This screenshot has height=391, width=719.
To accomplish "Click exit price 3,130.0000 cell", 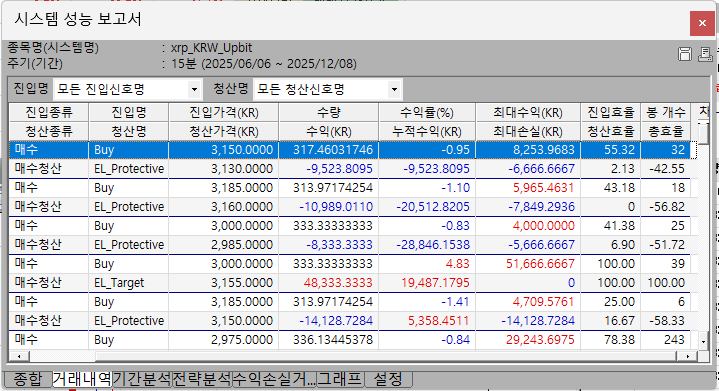I will (x=224, y=169).
